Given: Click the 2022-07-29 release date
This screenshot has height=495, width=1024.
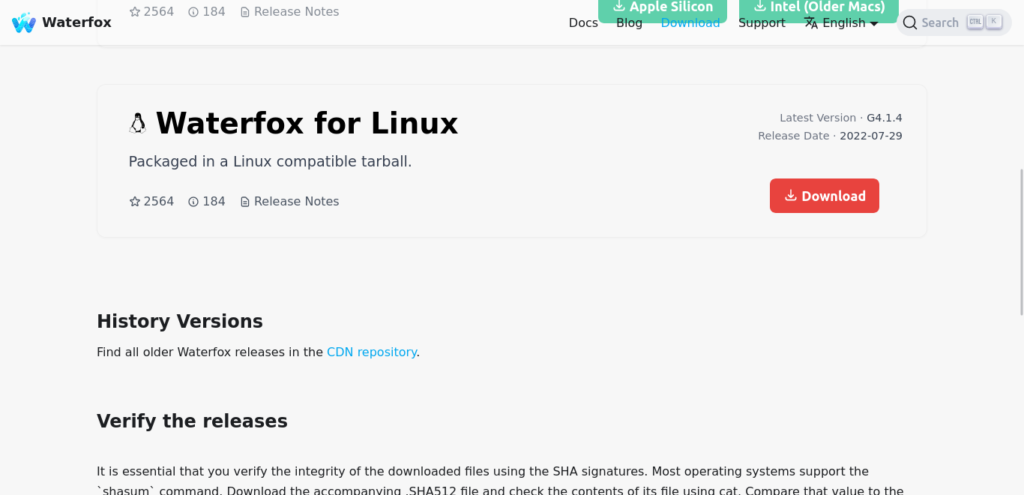Looking at the screenshot, I should click(871, 136).
